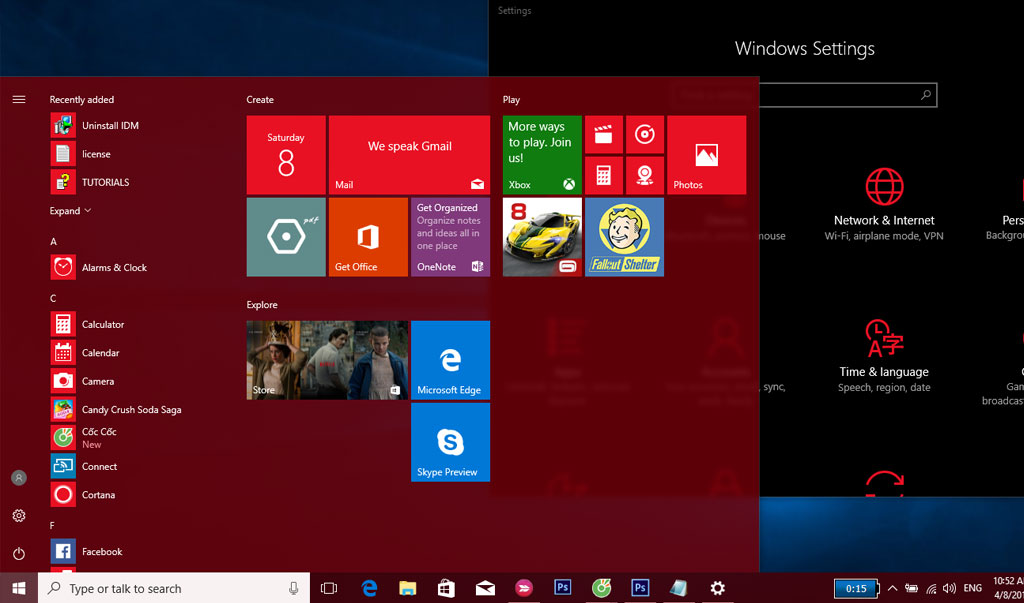Open Task View in the taskbar
Screen dimensions: 1024x603
[x=328, y=589]
